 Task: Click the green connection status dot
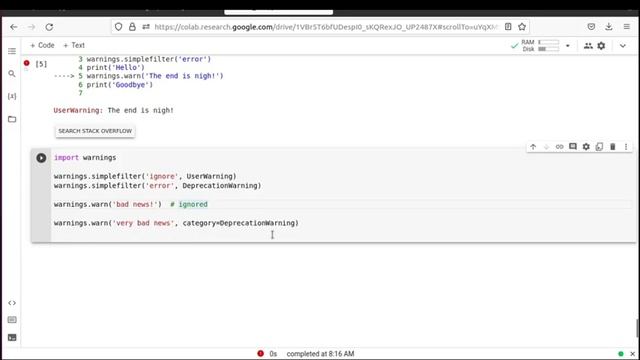tap(621, 354)
